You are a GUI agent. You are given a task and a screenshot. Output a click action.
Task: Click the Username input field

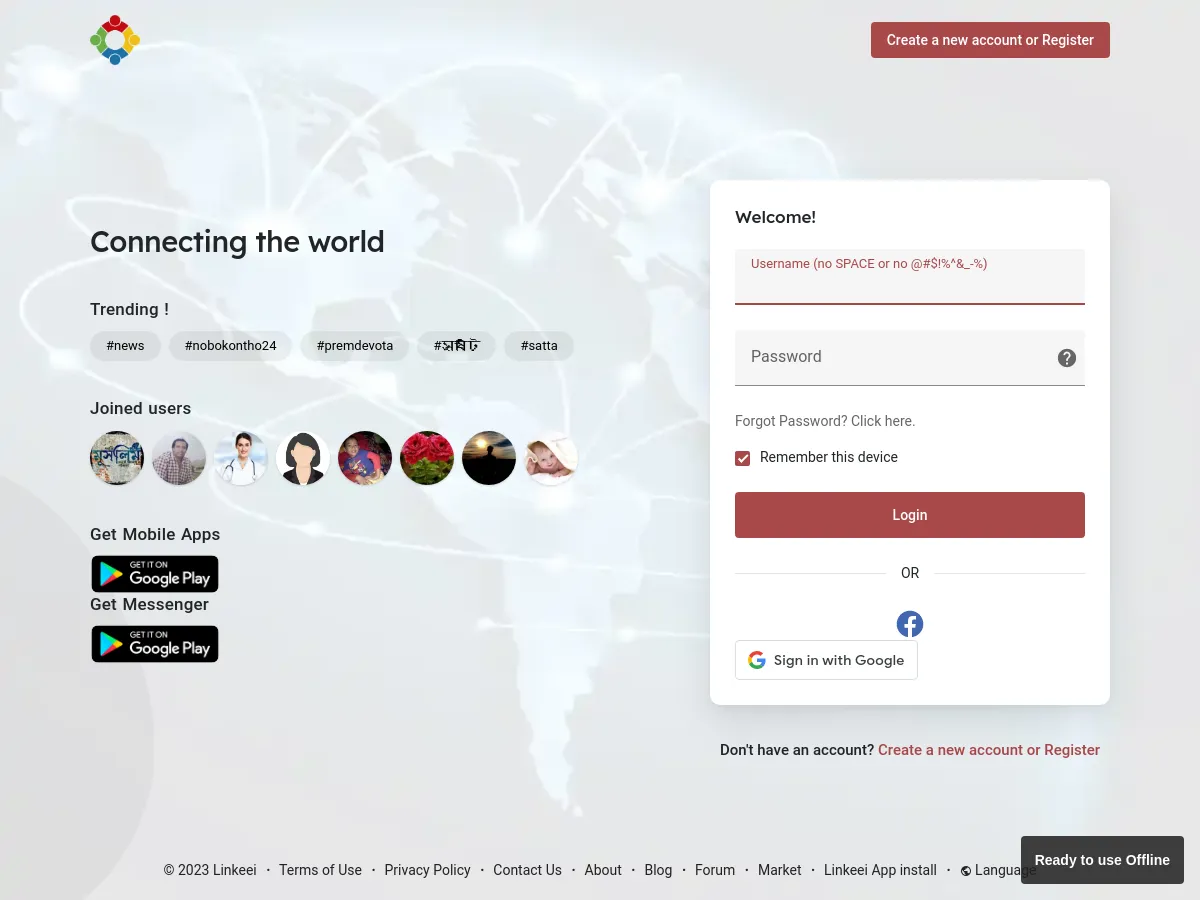909,283
